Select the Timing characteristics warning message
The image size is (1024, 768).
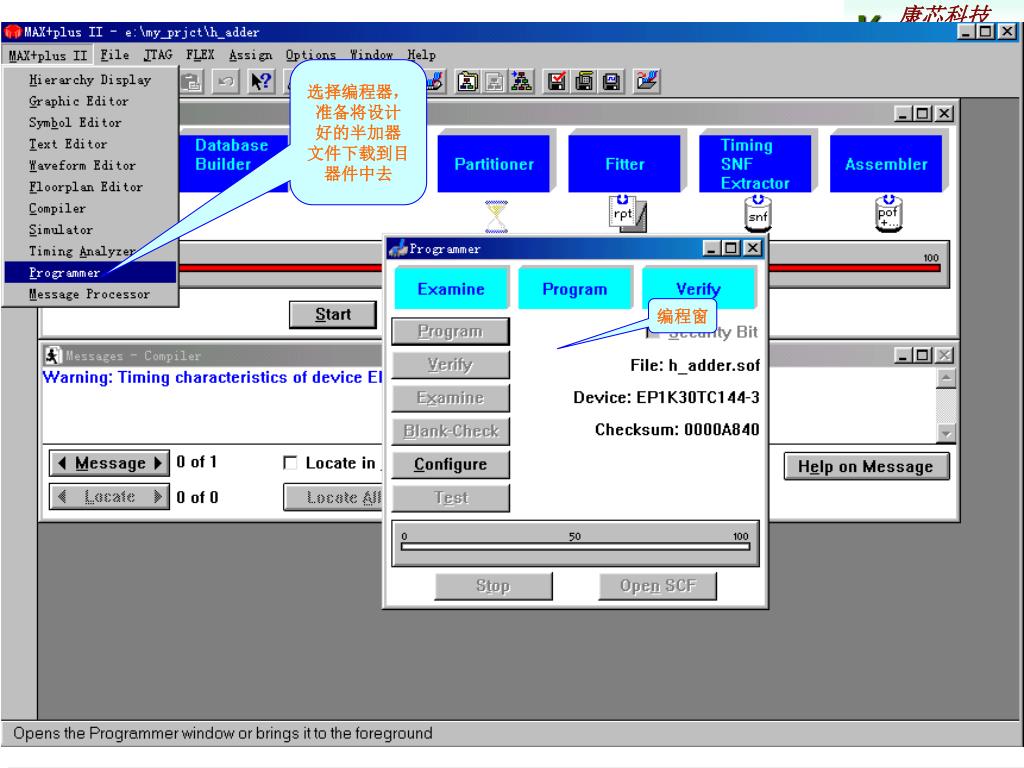212,377
